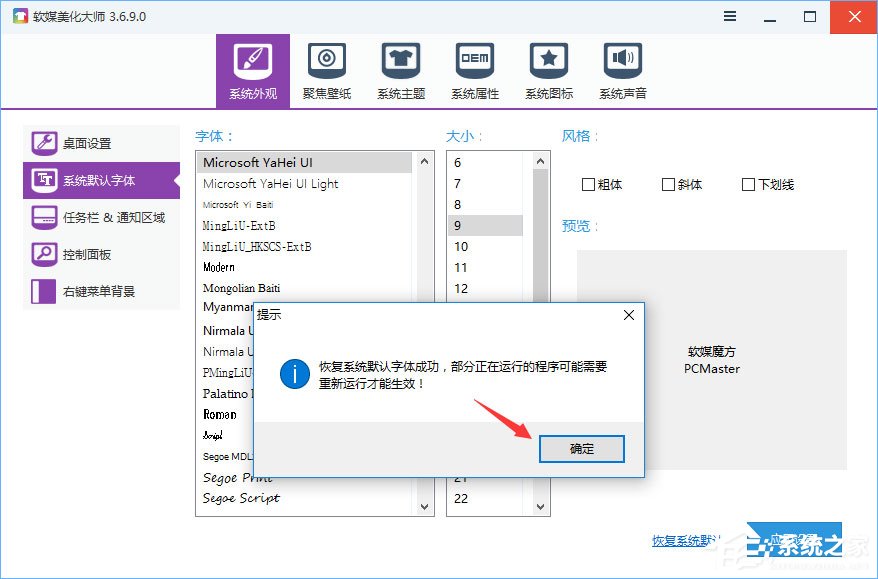878x579 pixels.
Task: Enable the 粗体 bold checkbox
Action: point(589,184)
